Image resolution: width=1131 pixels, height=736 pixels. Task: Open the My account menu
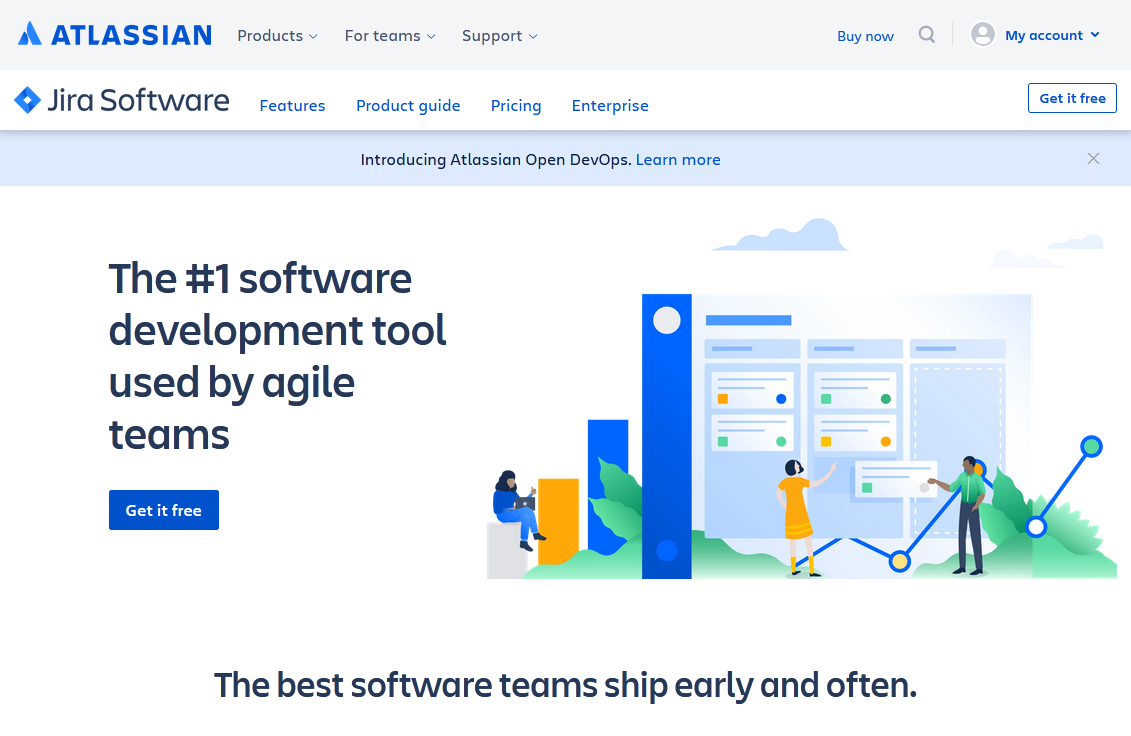1052,35
